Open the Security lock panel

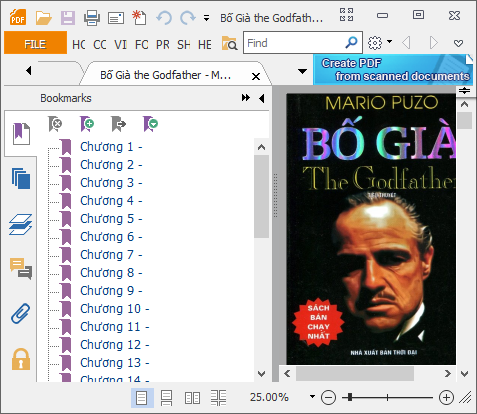[21, 359]
